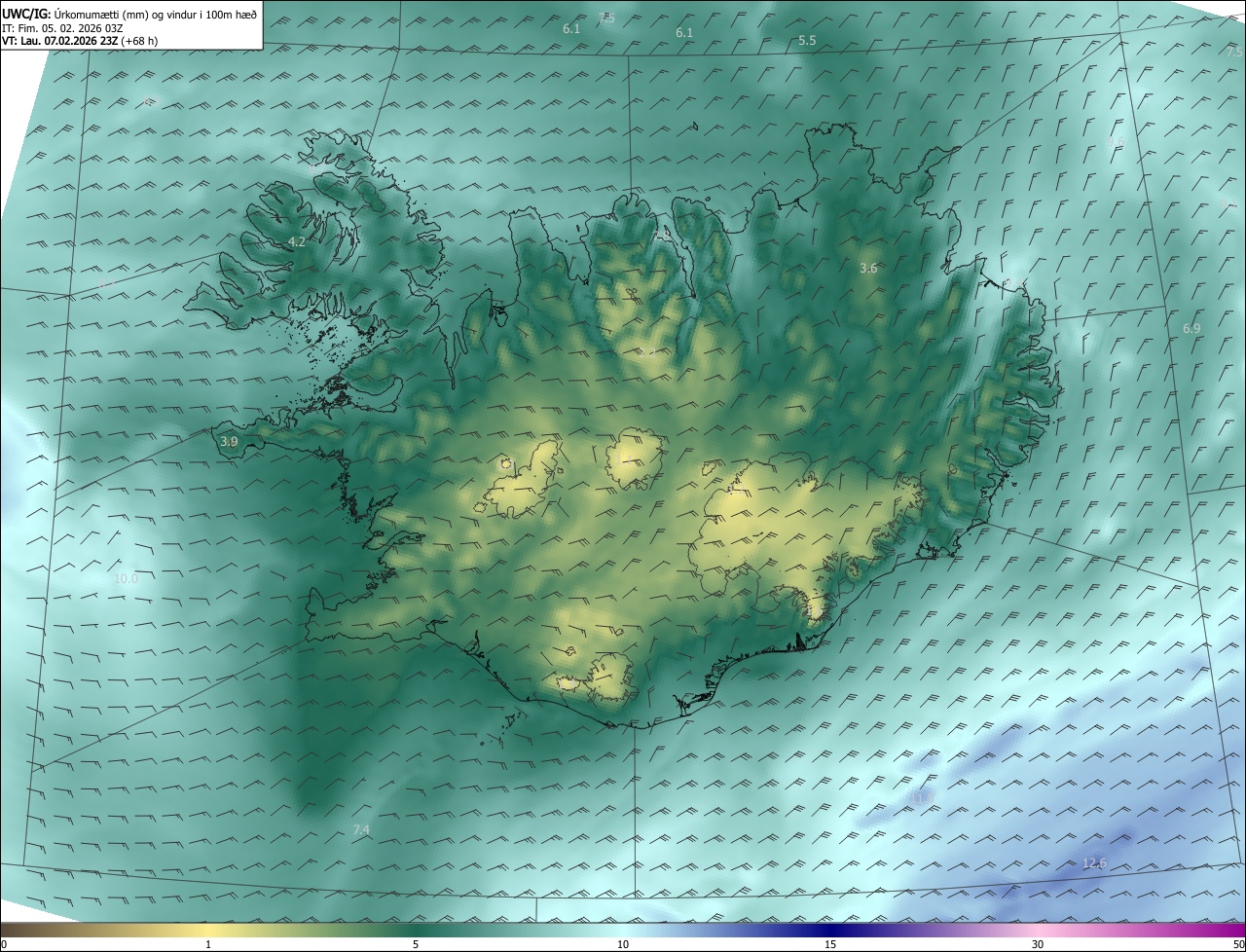Screen dimensions: 1246x952
Task: Click the 10.0 value over the sea
Action: tap(127, 578)
